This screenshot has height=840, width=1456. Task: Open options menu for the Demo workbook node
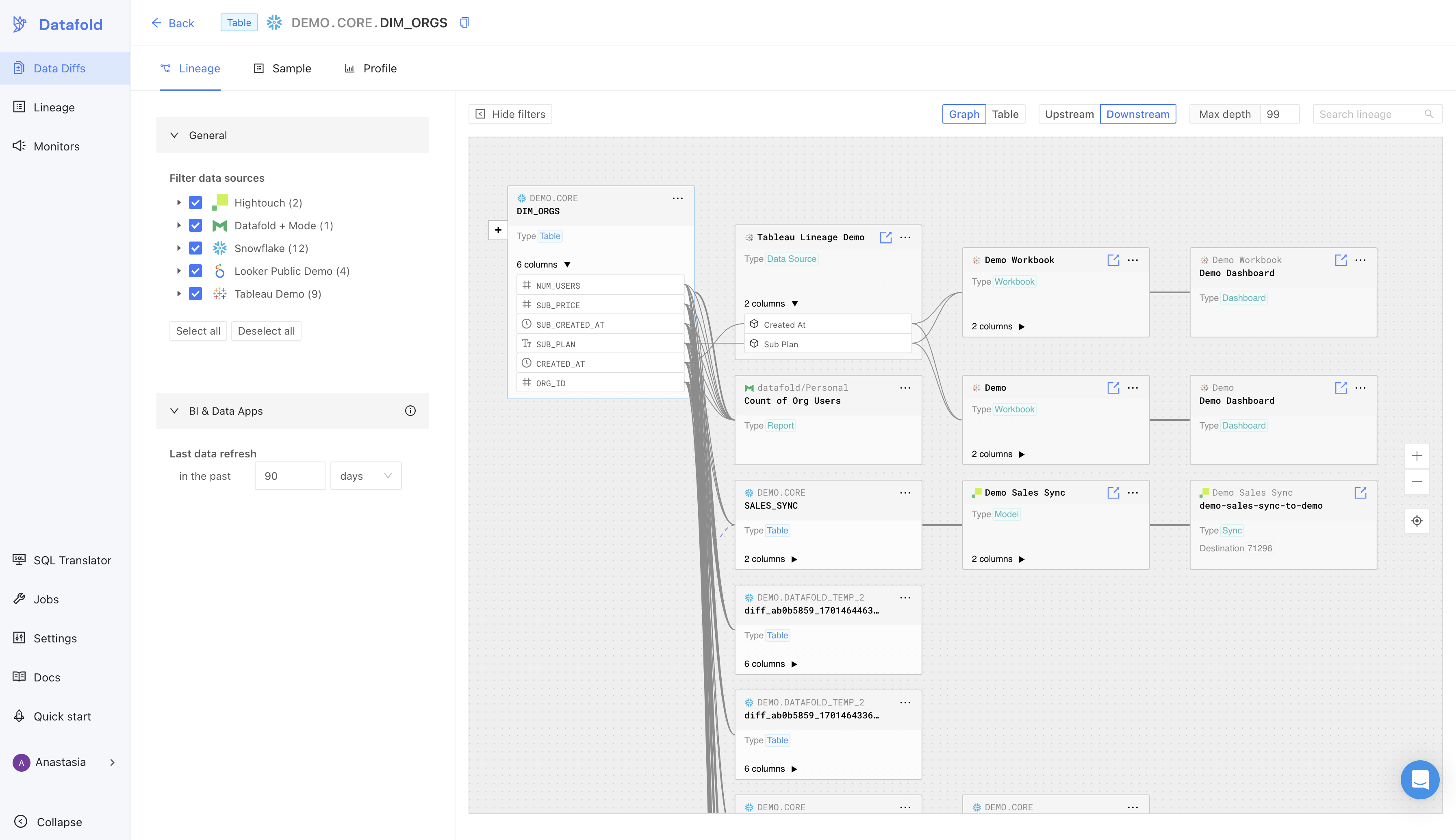[1133, 388]
